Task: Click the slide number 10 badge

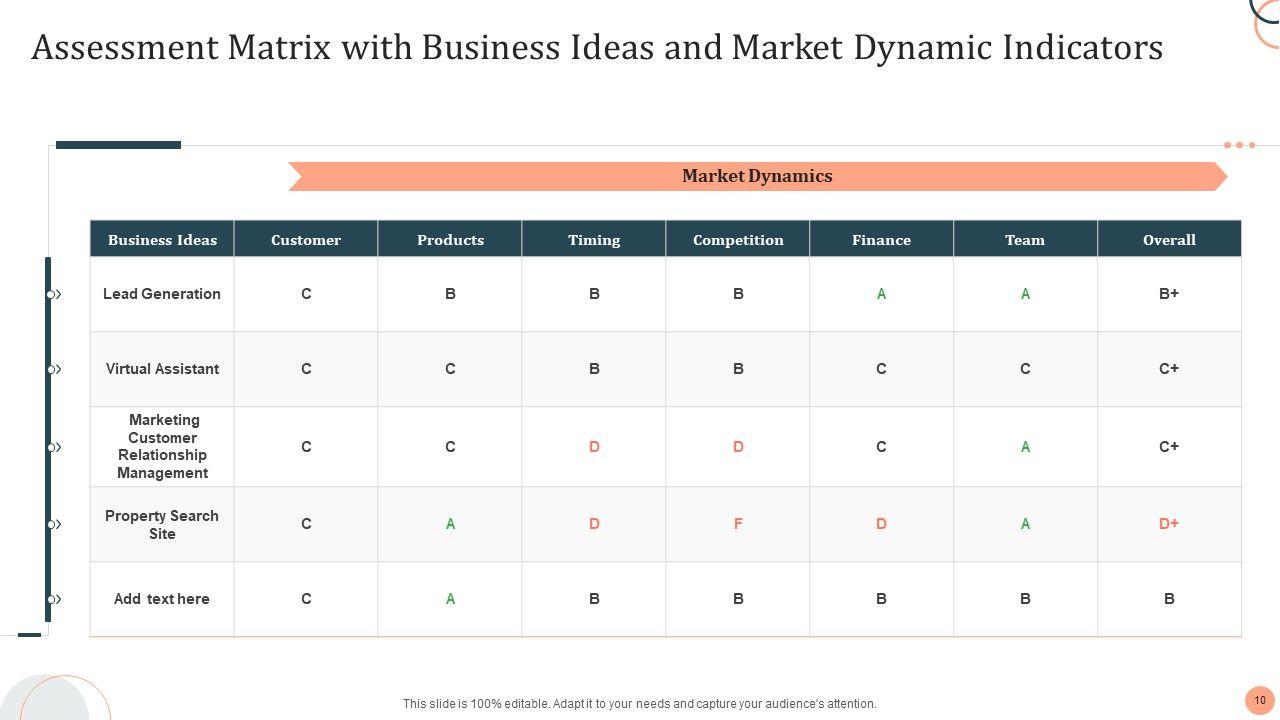Action: [1259, 700]
